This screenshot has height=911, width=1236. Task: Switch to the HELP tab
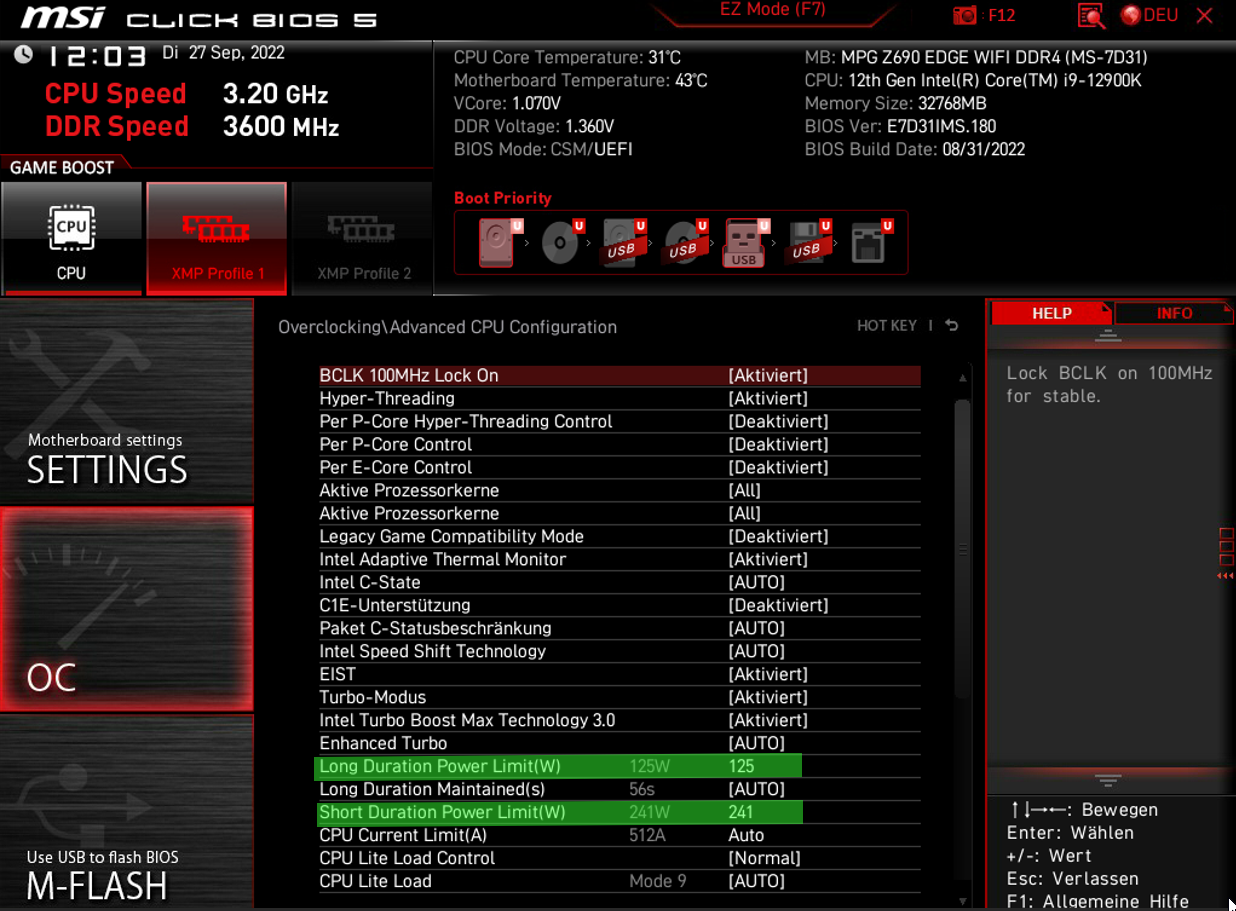(1051, 313)
